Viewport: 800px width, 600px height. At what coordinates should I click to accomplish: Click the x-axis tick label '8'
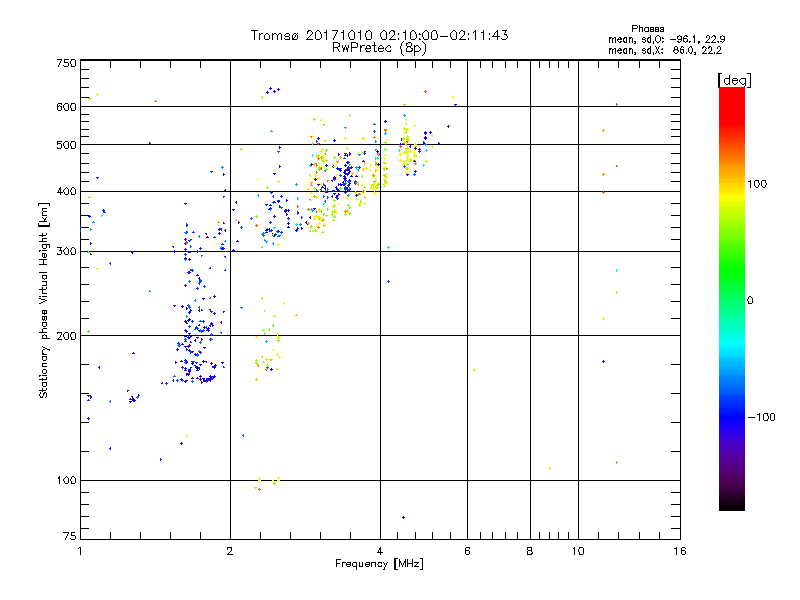click(530, 551)
